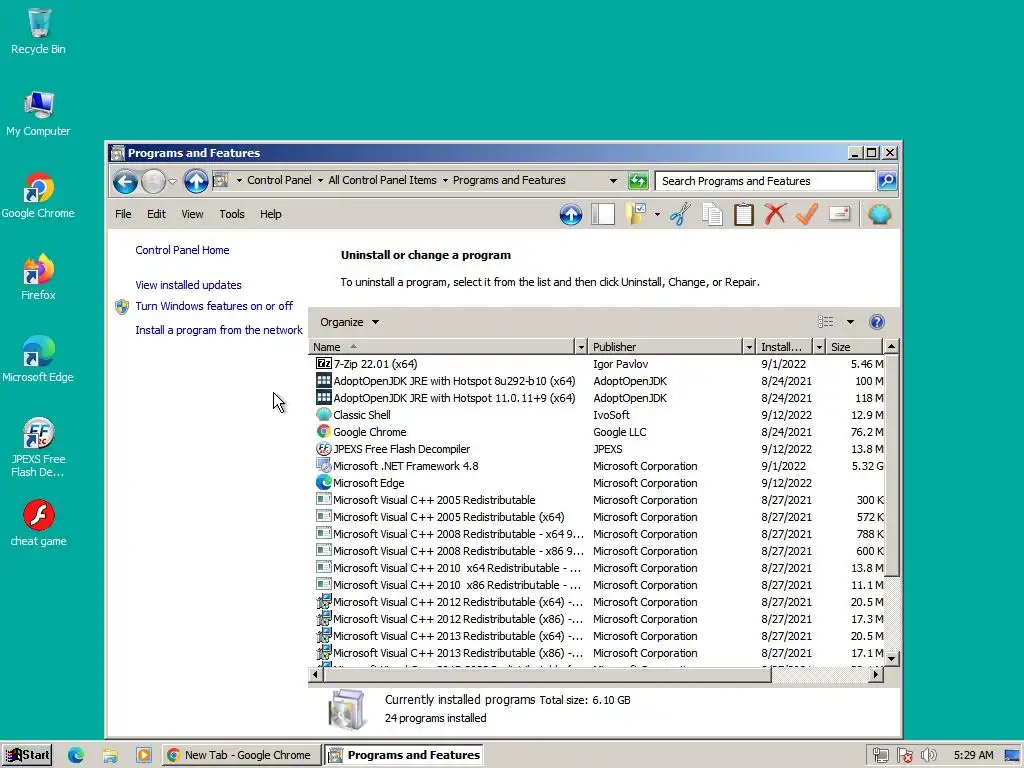The image size is (1024, 768).
Task: Click the orange checkmark Properties icon
Action: (807, 214)
